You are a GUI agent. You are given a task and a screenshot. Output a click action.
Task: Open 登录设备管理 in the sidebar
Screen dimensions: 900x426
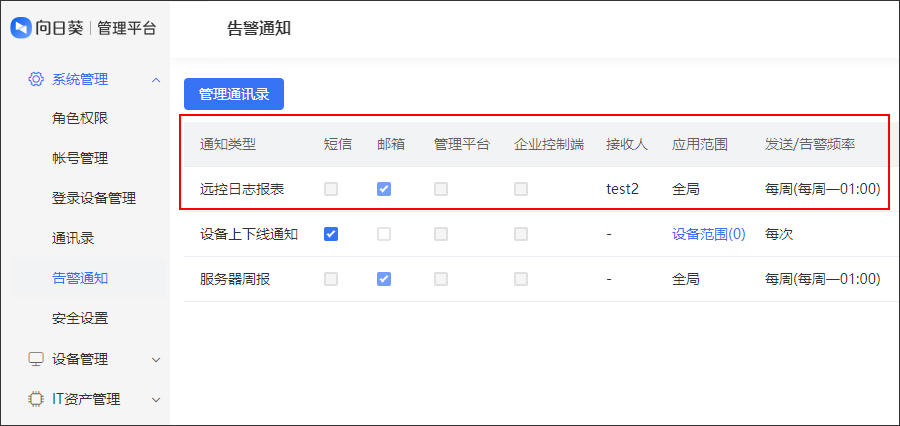click(x=94, y=199)
